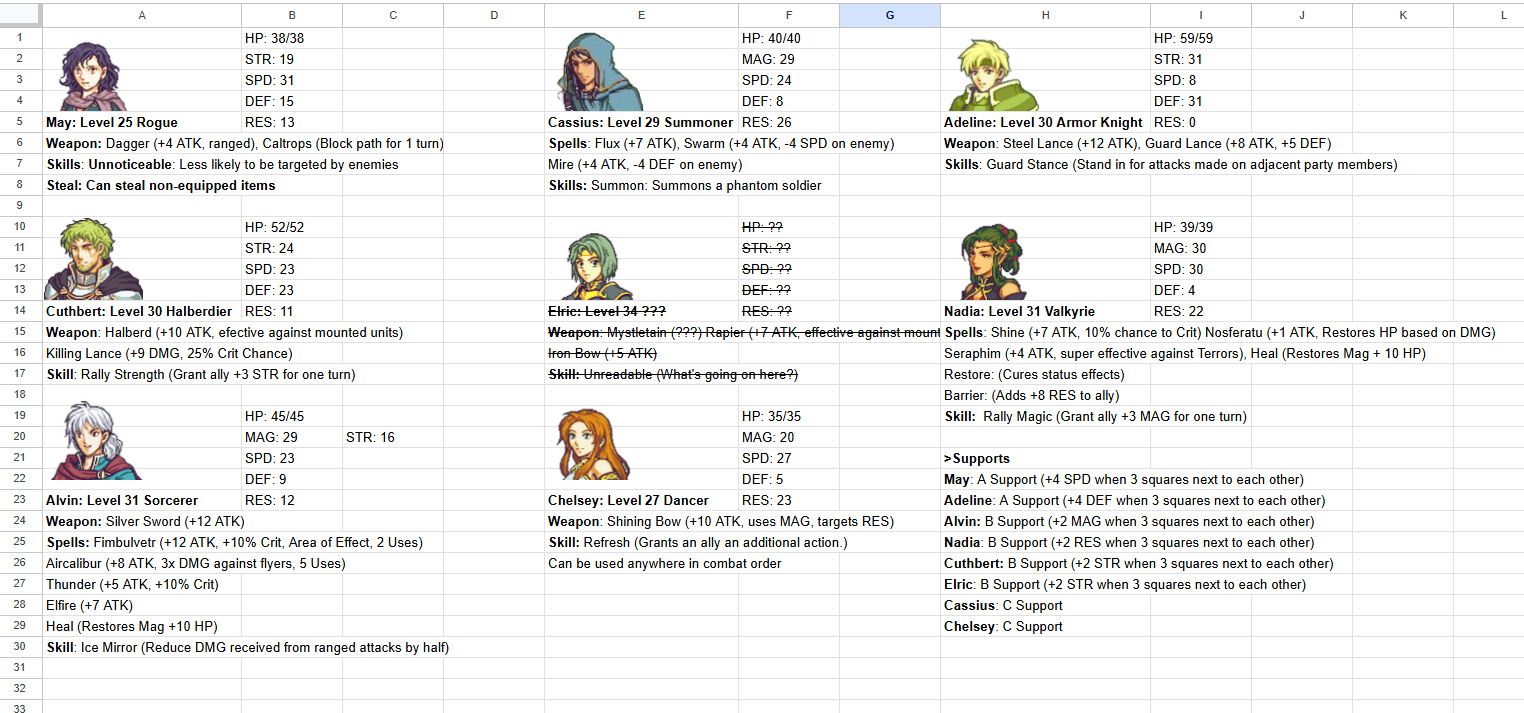
Task: Click cell 'DEF: 4' for Nadia
Action: [x=1200, y=290]
